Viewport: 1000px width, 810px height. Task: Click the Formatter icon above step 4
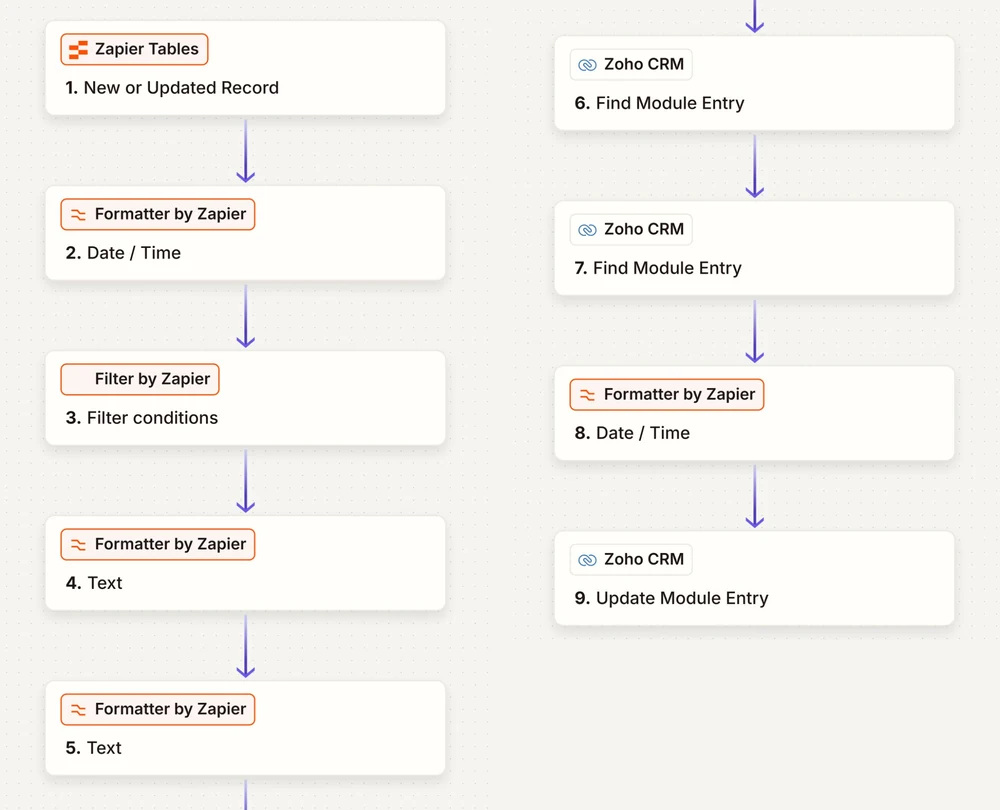78,545
